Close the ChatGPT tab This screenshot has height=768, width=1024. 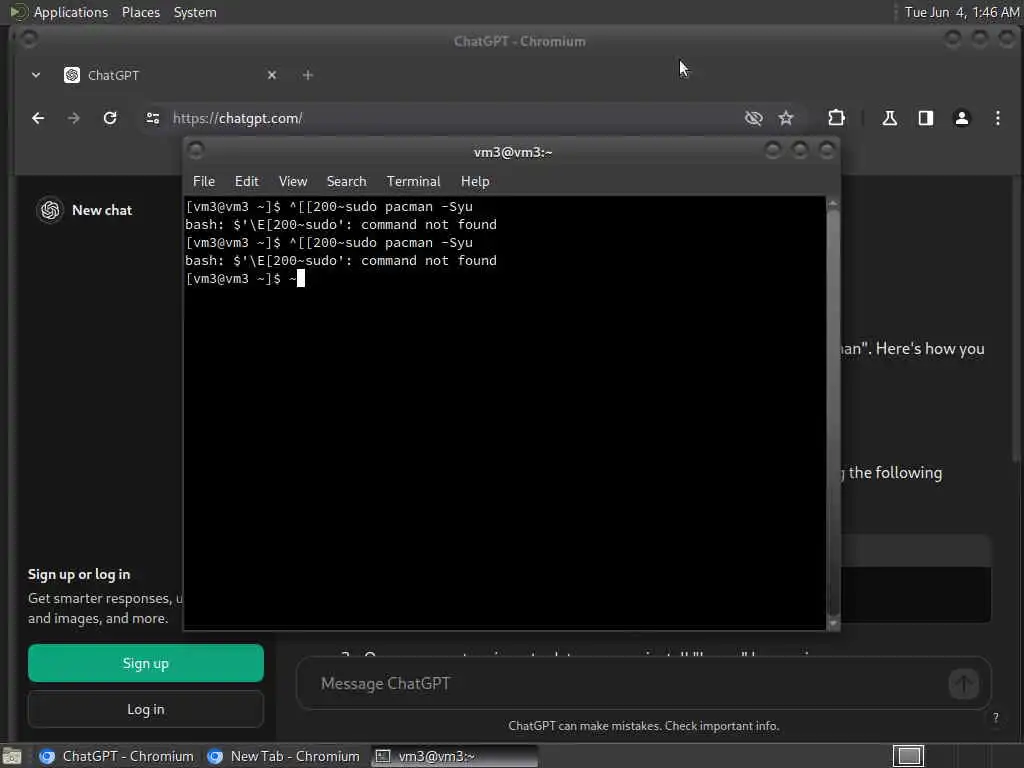tap(272, 75)
